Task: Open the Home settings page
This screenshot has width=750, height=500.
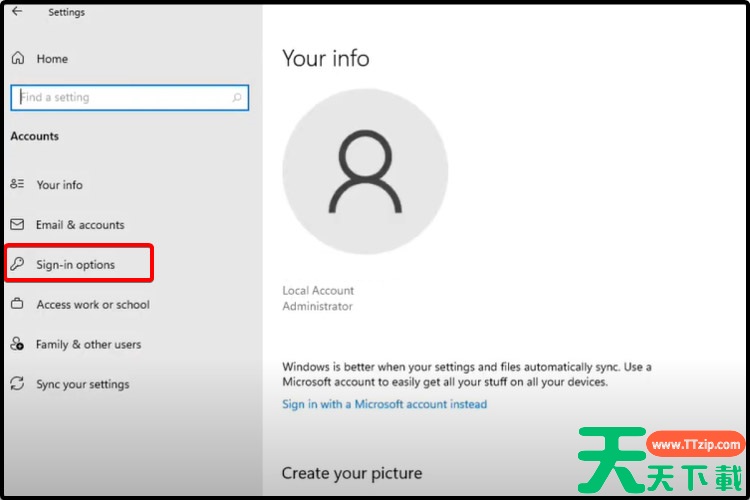Action: (52, 59)
